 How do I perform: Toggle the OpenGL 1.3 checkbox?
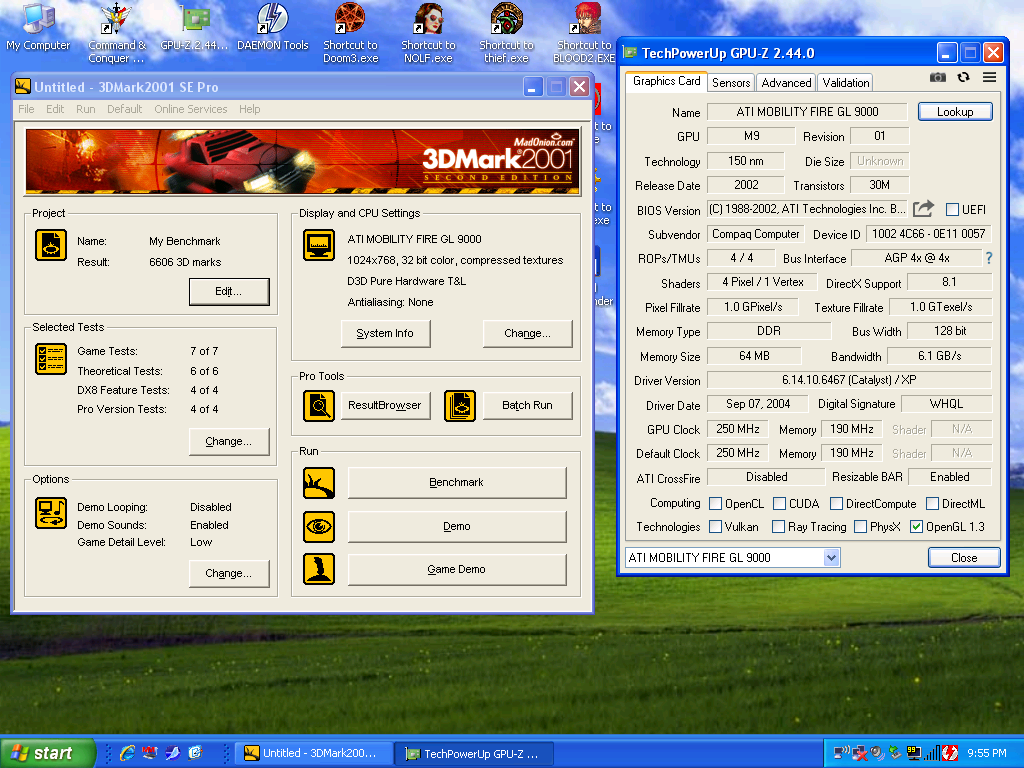916,527
